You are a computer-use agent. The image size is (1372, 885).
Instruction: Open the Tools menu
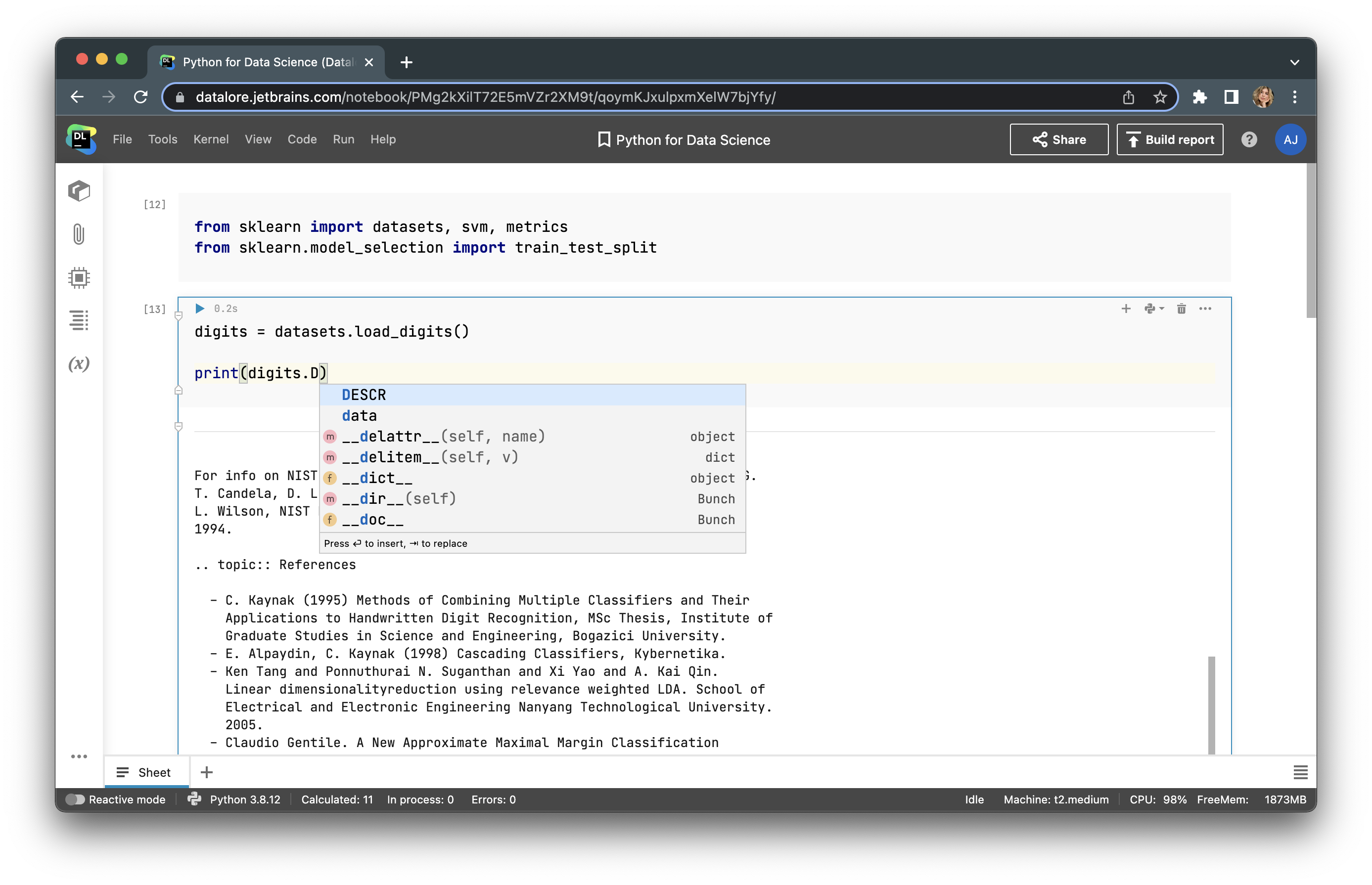163,139
